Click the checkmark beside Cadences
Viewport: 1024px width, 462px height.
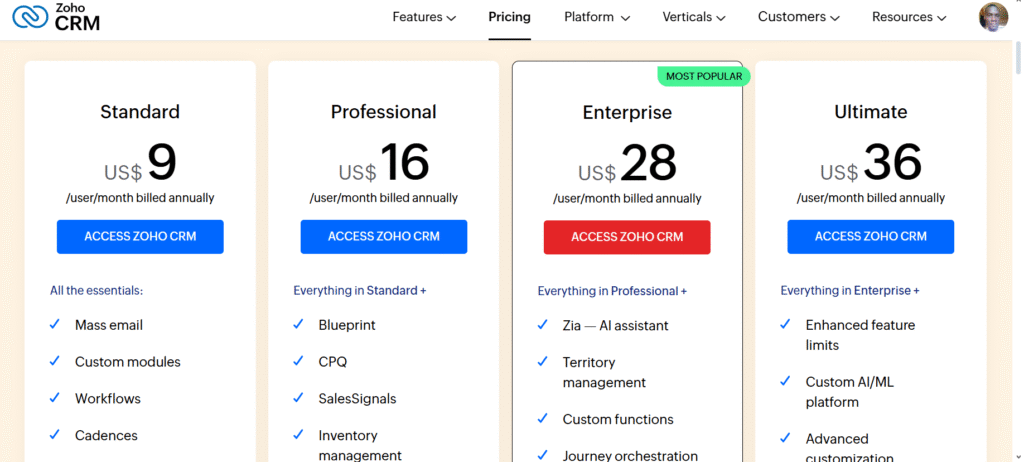55,434
